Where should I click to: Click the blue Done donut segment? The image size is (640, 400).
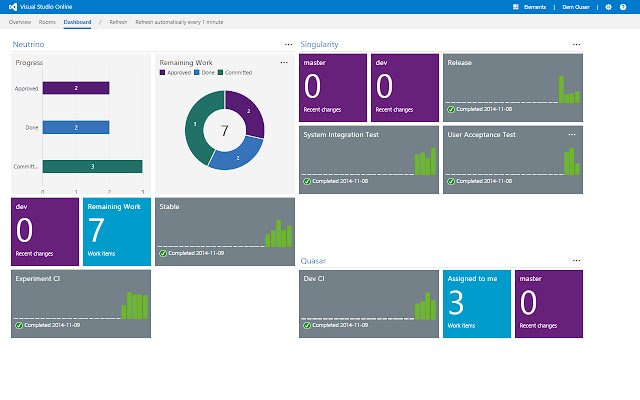coord(238,157)
